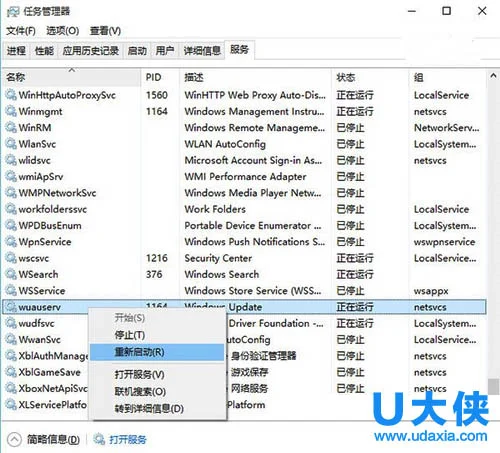Click the Windows Search description cell
Image resolution: width=500 pixels, height=453 pixels.
tap(222, 275)
